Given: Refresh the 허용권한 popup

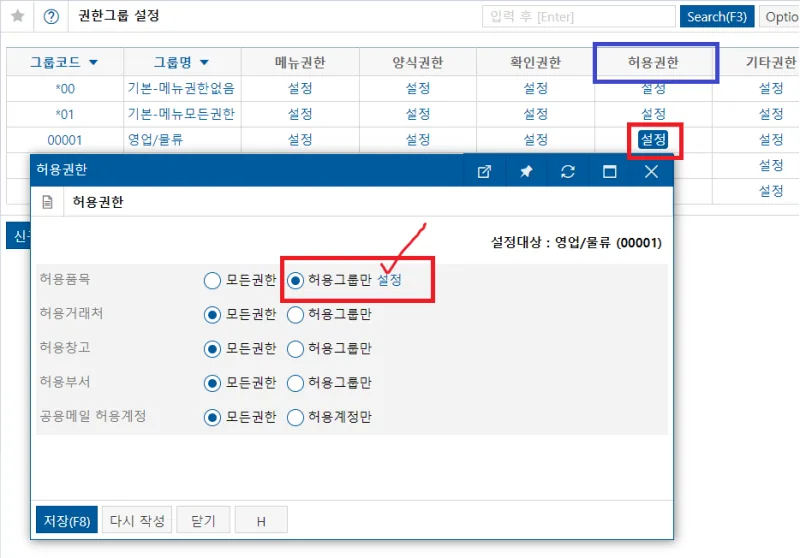Looking at the screenshot, I should [568, 171].
